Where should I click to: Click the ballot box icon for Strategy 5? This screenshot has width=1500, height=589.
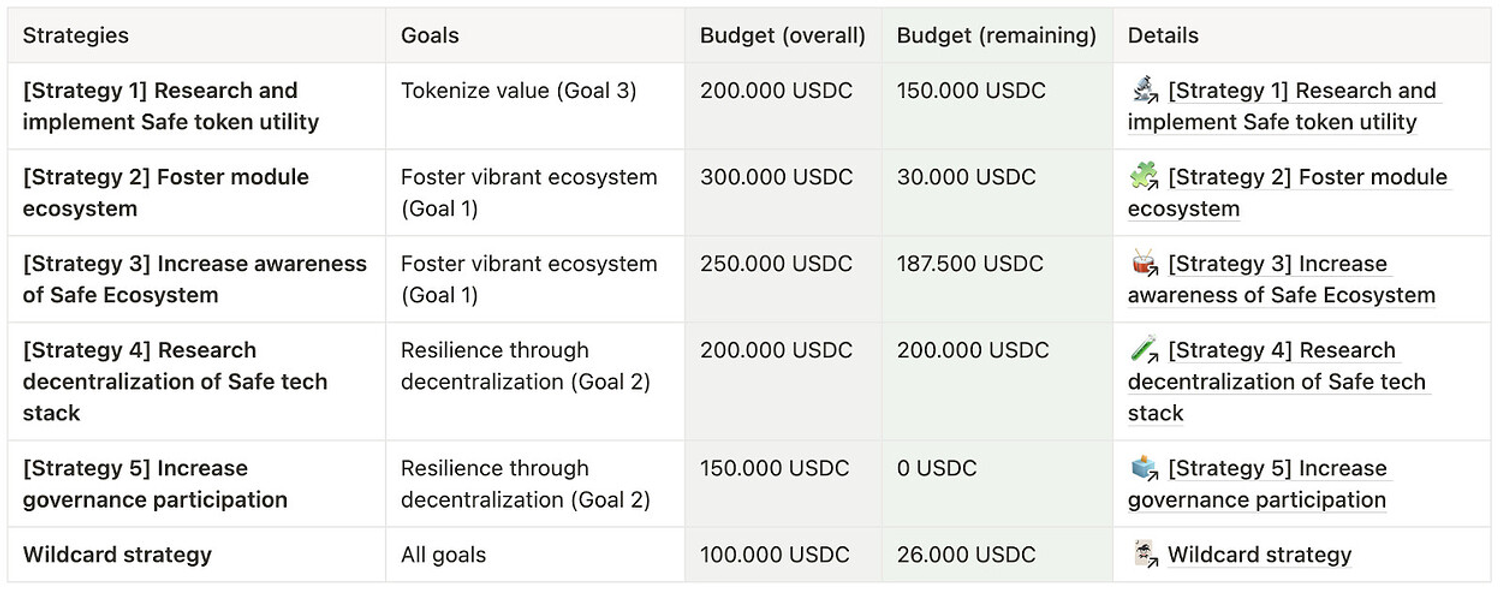[x=1145, y=469]
